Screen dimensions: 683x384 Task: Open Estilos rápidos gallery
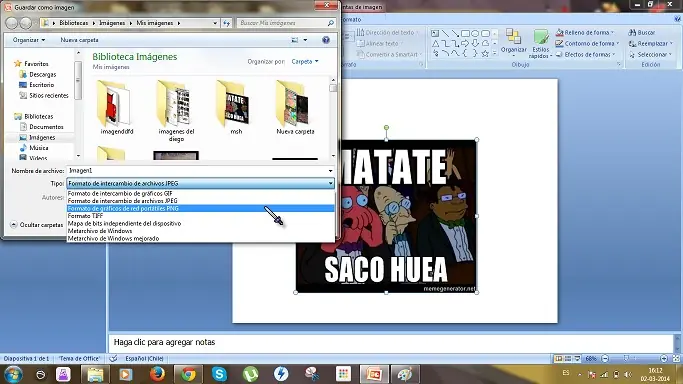point(541,44)
